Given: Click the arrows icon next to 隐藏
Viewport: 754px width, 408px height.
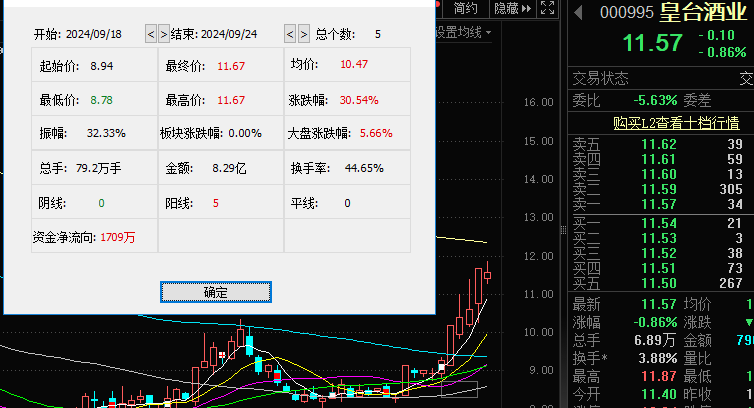Looking at the screenshot, I should tap(527, 9).
